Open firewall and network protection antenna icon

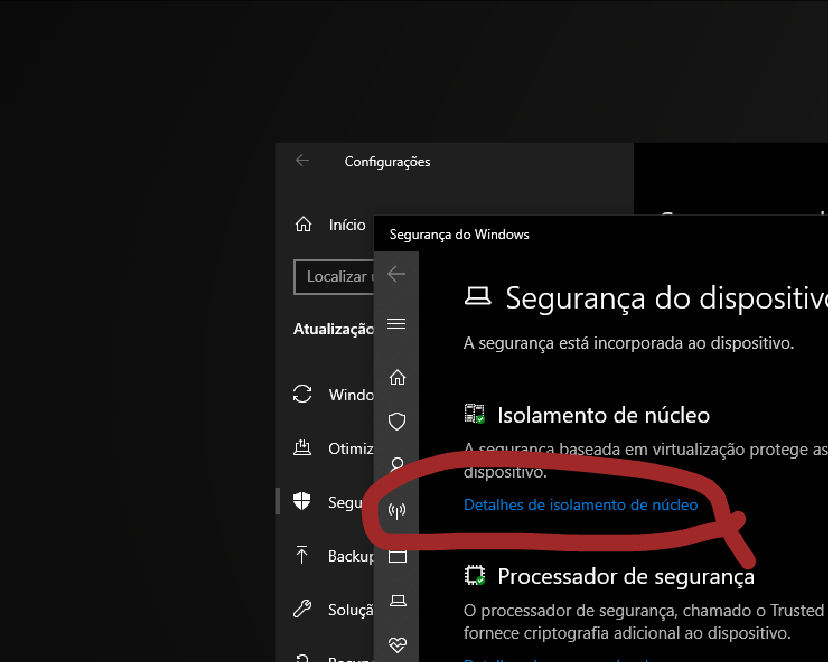click(397, 511)
